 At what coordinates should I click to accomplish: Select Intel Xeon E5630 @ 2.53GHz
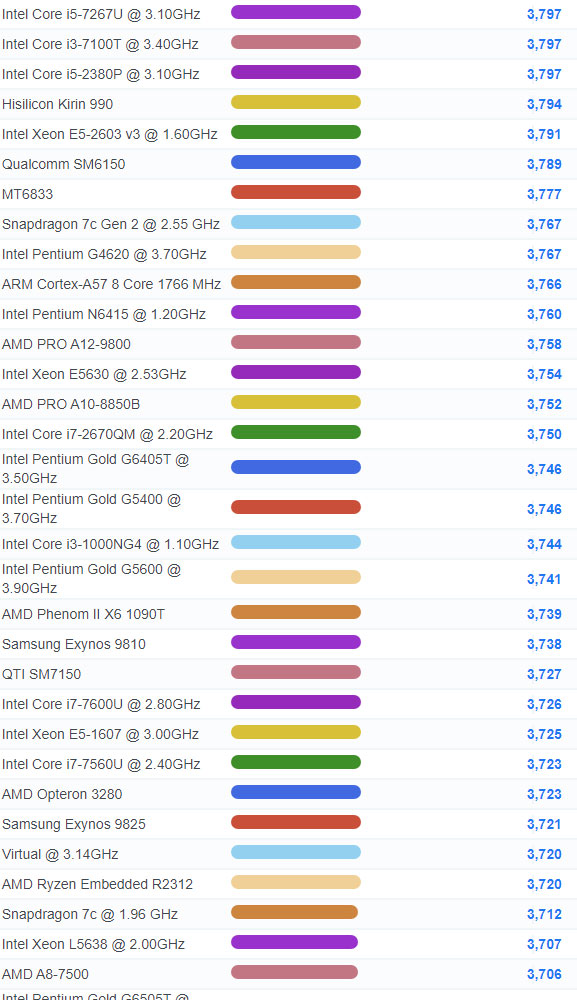click(x=94, y=374)
